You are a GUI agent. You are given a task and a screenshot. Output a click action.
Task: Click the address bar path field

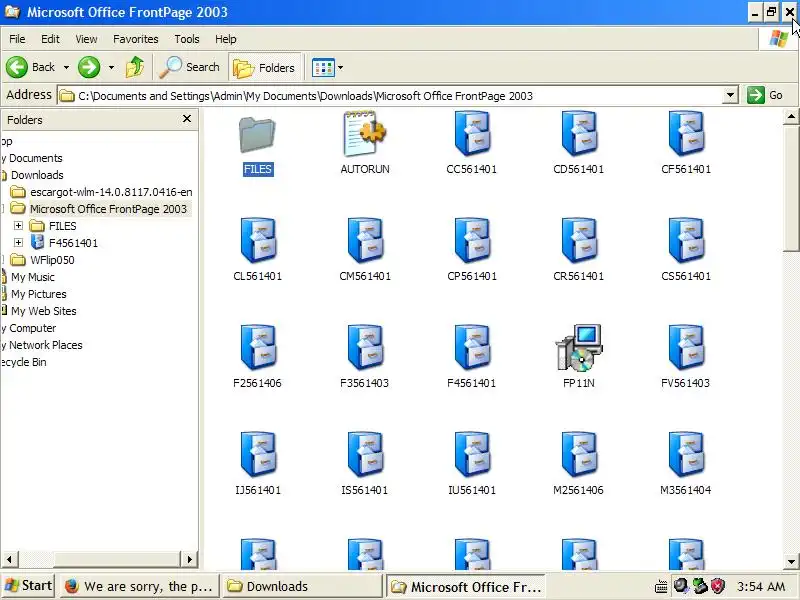click(x=390, y=95)
